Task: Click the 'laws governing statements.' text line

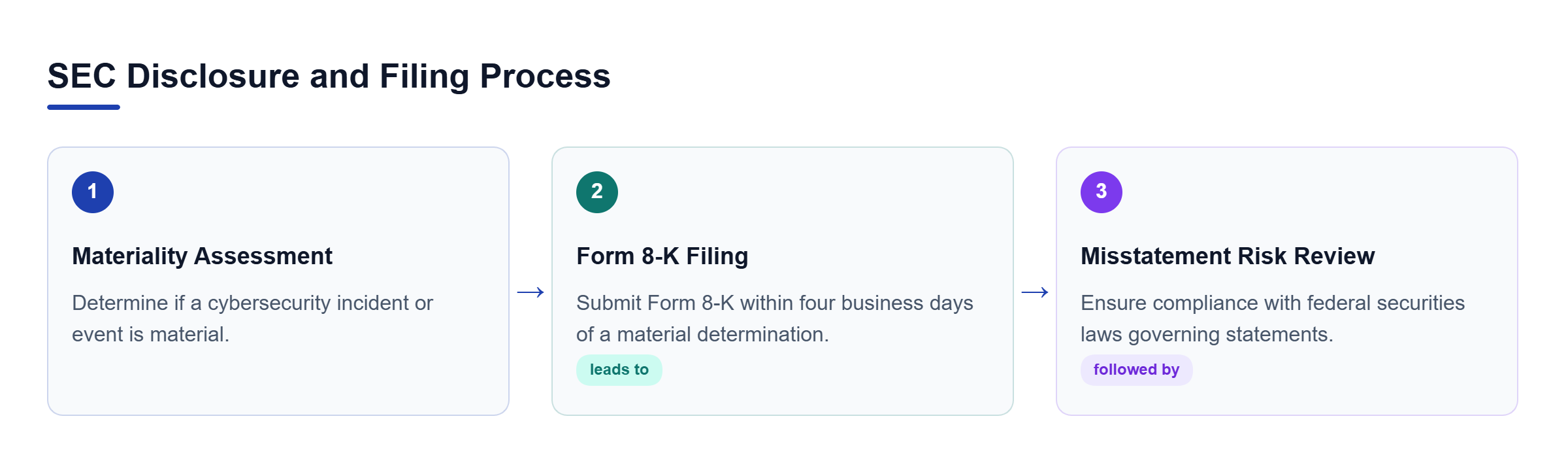Action: (x=1207, y=335)
